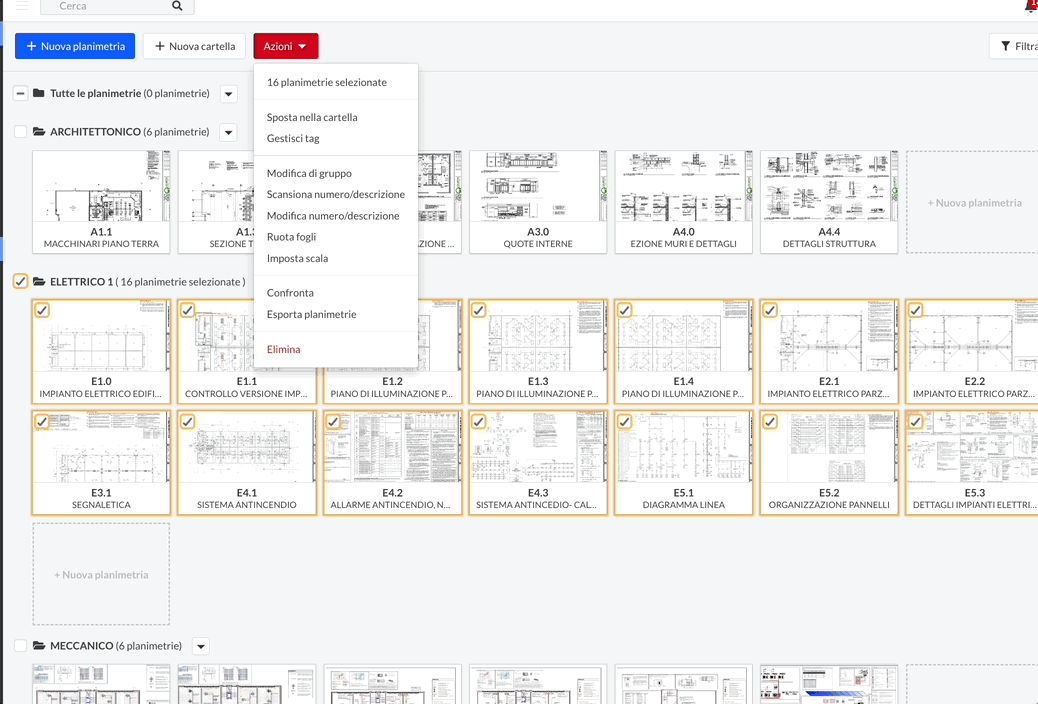Open ARCHITETTONICO folder dropdown arrow

(x=228, y=132)
